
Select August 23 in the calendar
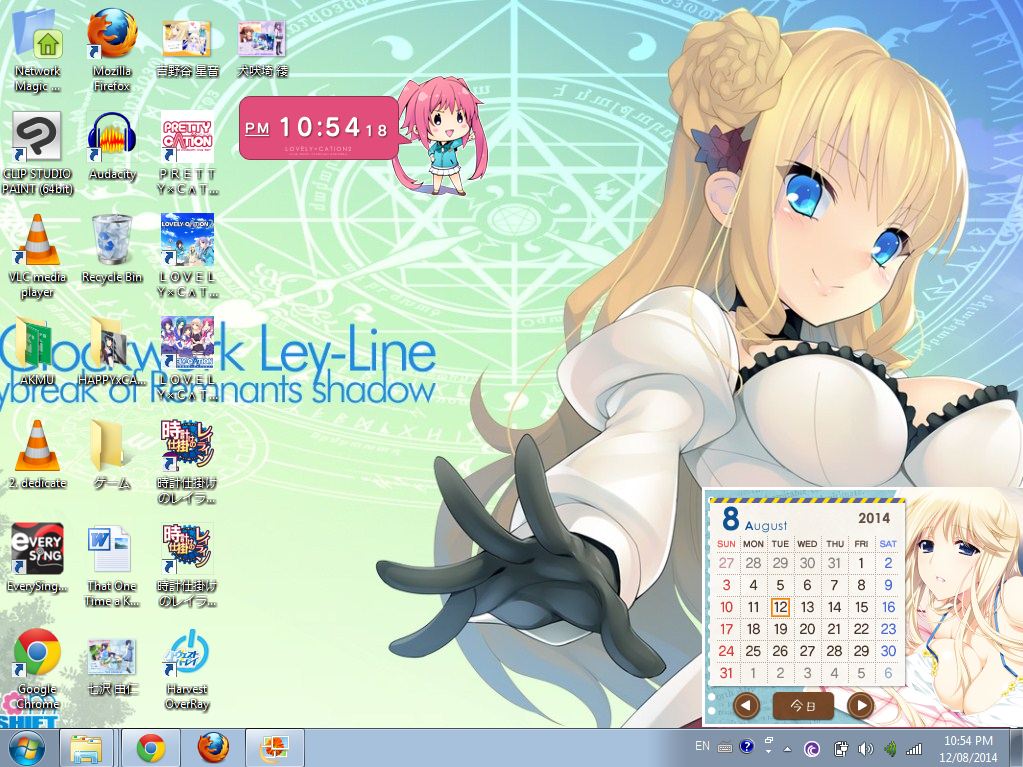tap(888, 629)
